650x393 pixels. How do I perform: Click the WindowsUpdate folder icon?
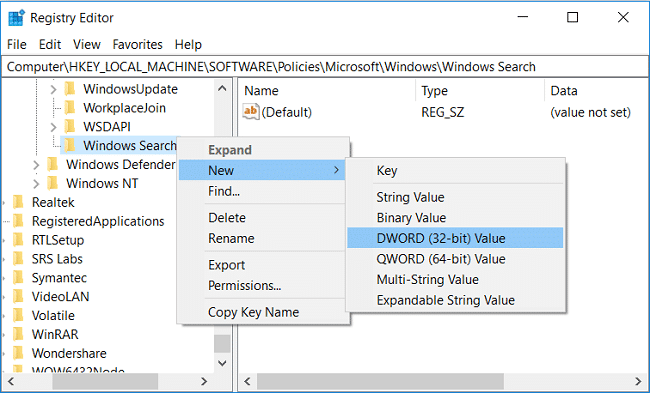70,89
